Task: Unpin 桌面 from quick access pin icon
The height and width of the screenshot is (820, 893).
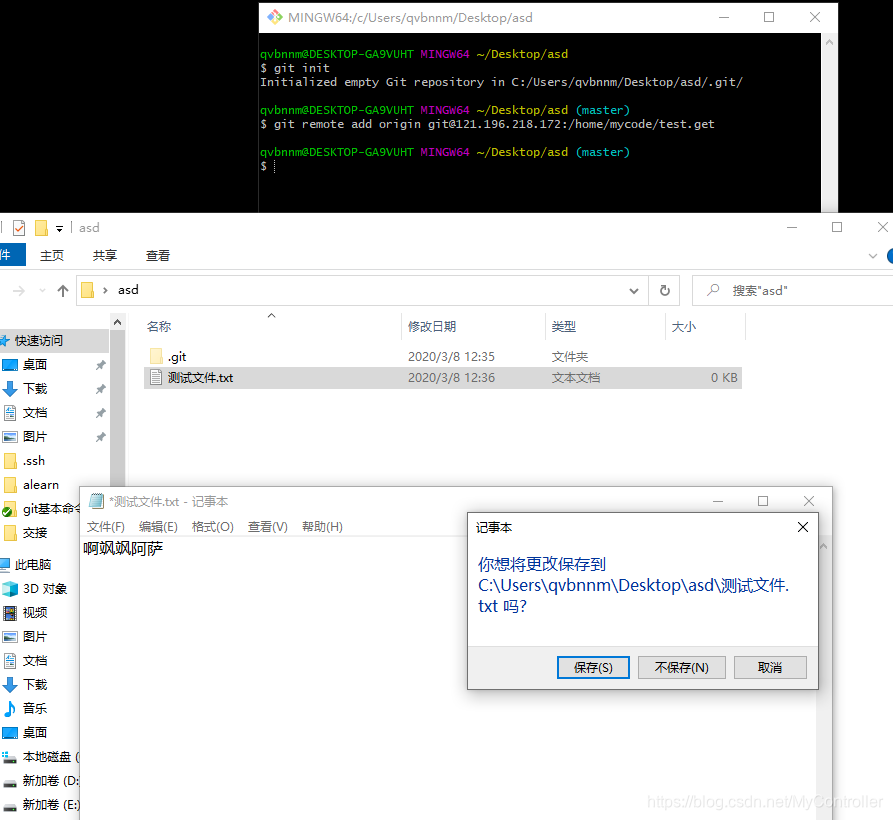Action: pyautogui.click(x=100, y=365)
